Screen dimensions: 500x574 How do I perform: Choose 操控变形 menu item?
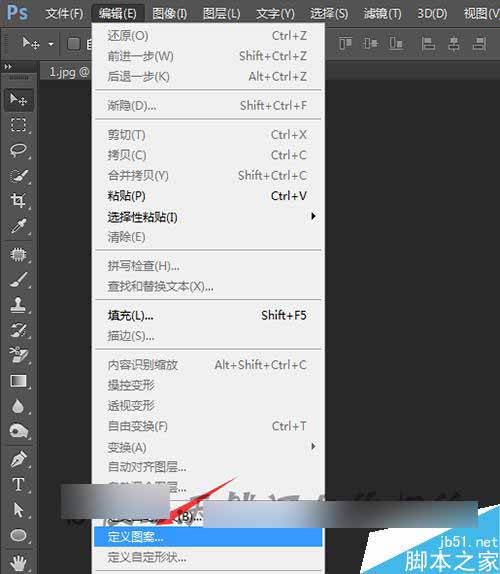(x=208, y=385)
